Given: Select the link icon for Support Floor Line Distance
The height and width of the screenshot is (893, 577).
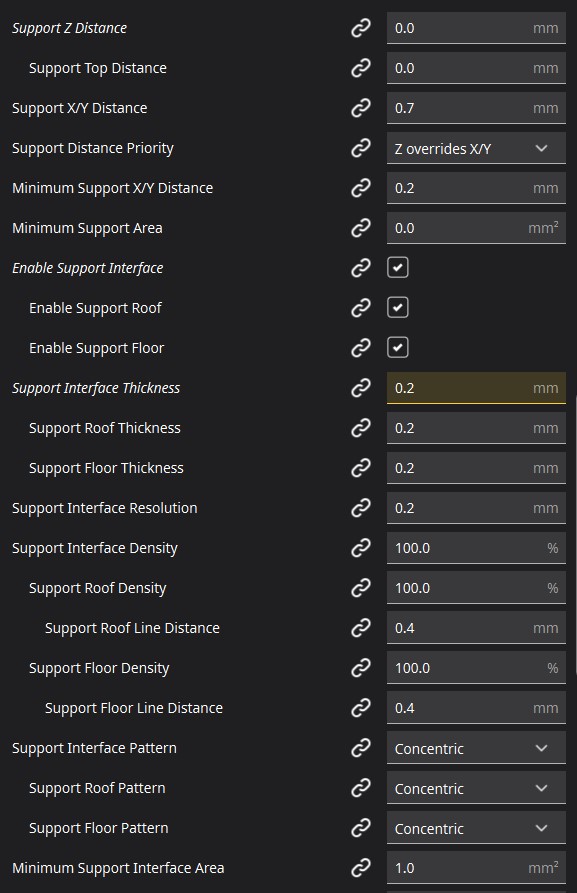Looking at the screenshot, I should 361,708.
